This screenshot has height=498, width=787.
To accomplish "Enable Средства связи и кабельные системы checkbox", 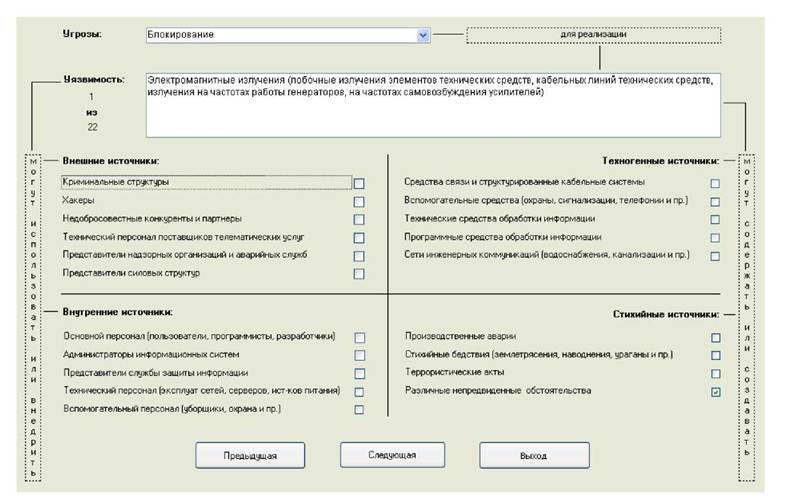I will (x=715, y=183).
